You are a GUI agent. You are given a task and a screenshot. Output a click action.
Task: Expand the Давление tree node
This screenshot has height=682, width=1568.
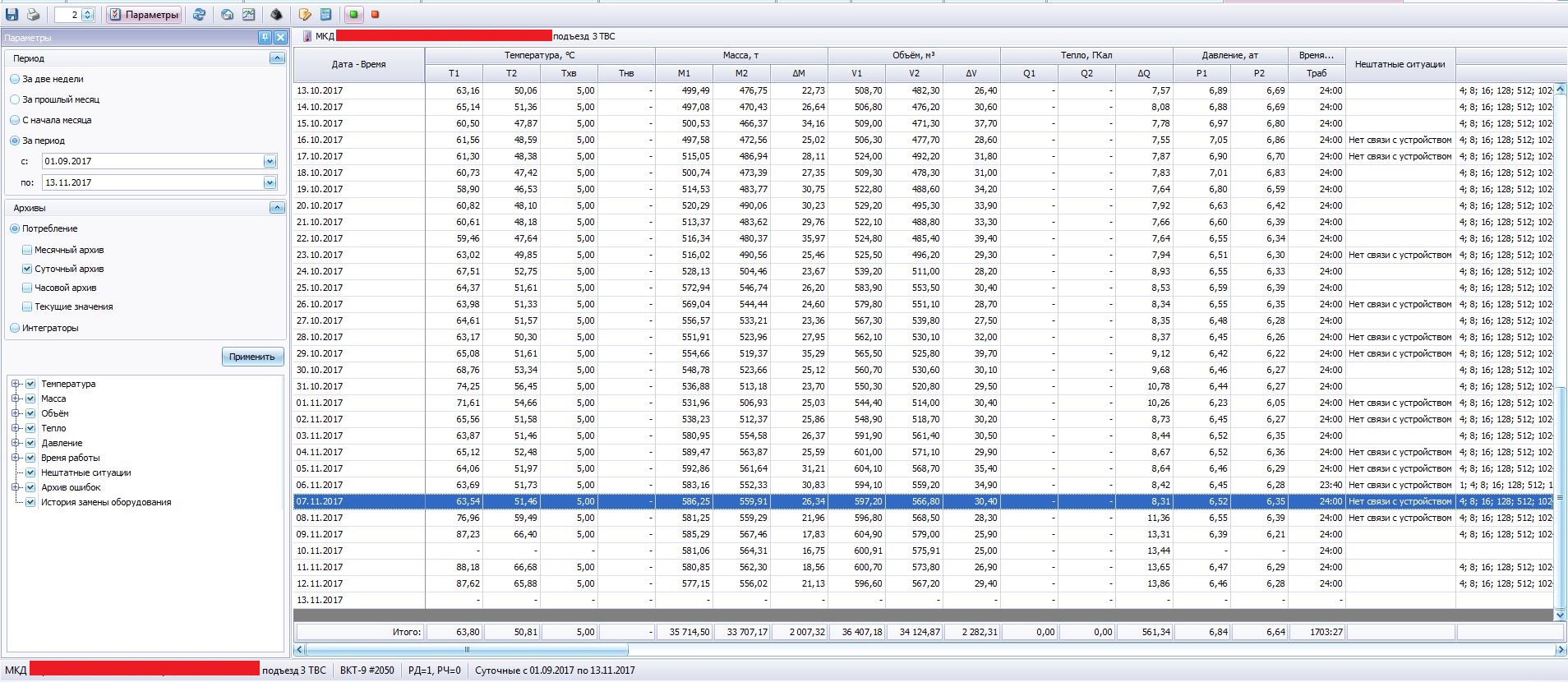[x=15, y=443]
